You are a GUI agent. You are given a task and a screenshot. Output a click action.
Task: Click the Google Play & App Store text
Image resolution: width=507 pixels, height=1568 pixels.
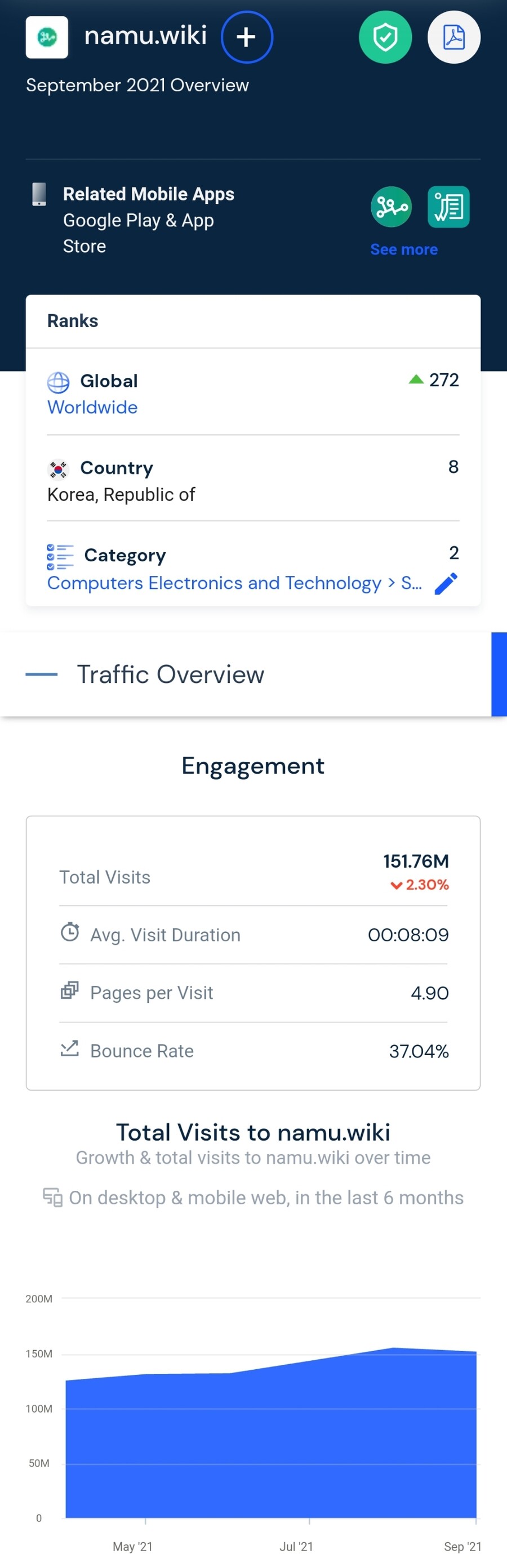click(139, 233)
